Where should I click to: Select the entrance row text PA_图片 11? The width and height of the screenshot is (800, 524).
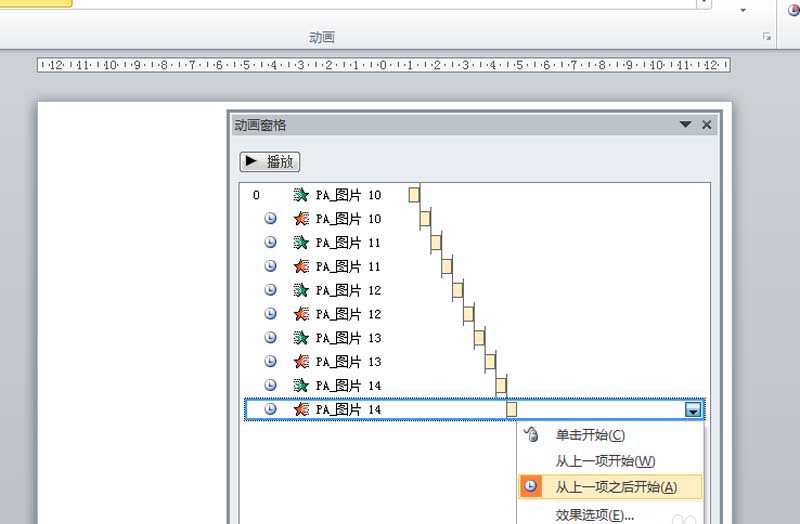click(x=348, y=242)
